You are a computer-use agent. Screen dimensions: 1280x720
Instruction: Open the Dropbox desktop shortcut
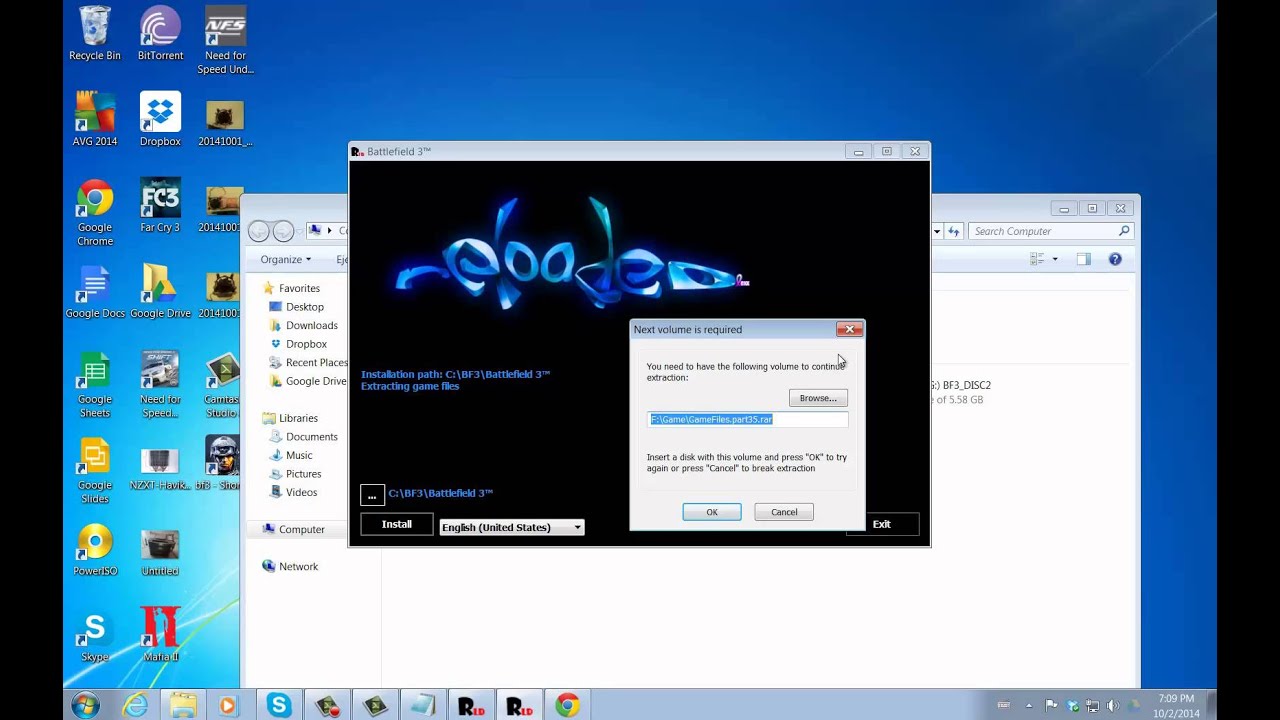tap(160, 119)
